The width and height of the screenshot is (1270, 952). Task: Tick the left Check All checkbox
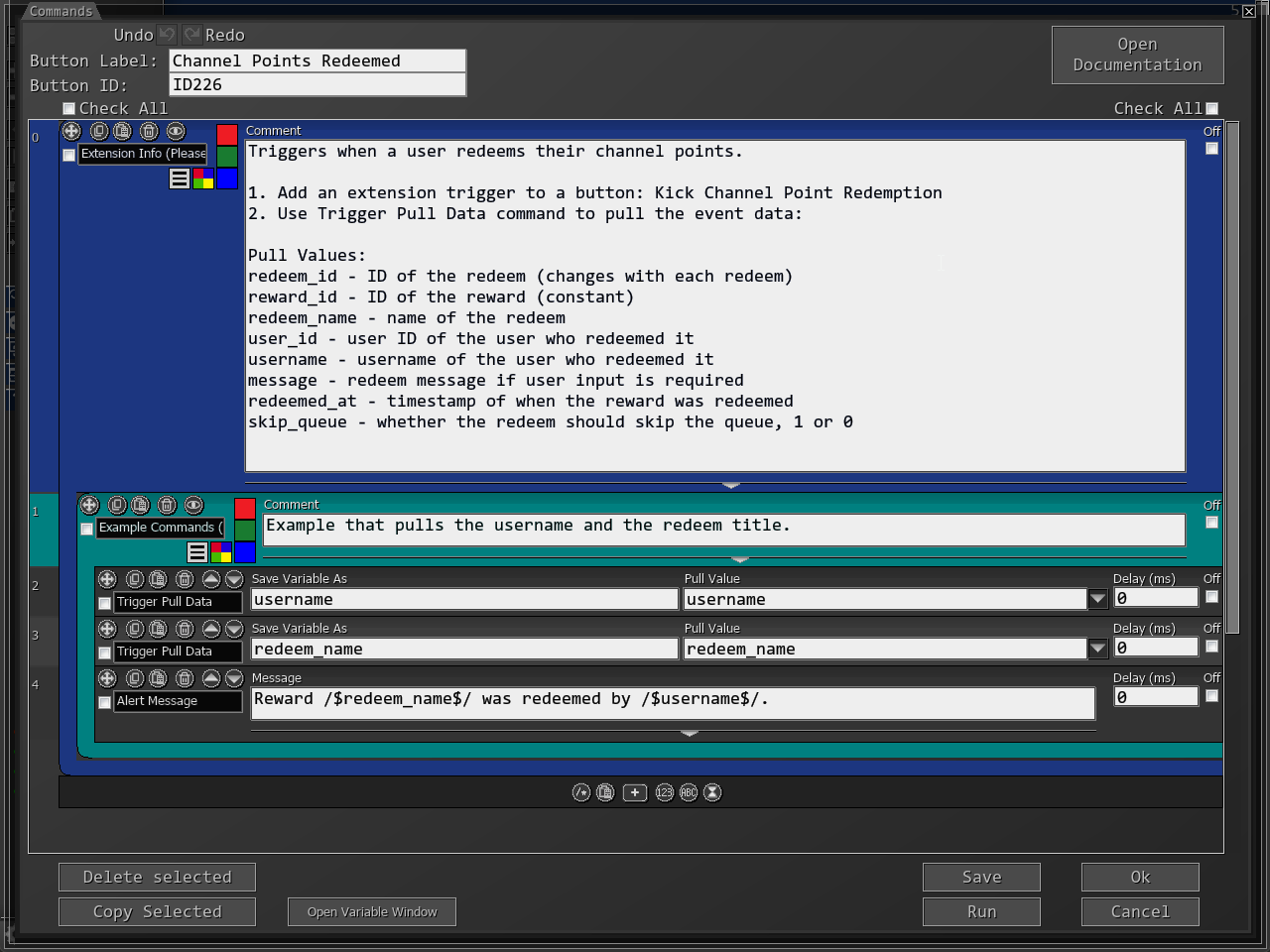[68, 109]
